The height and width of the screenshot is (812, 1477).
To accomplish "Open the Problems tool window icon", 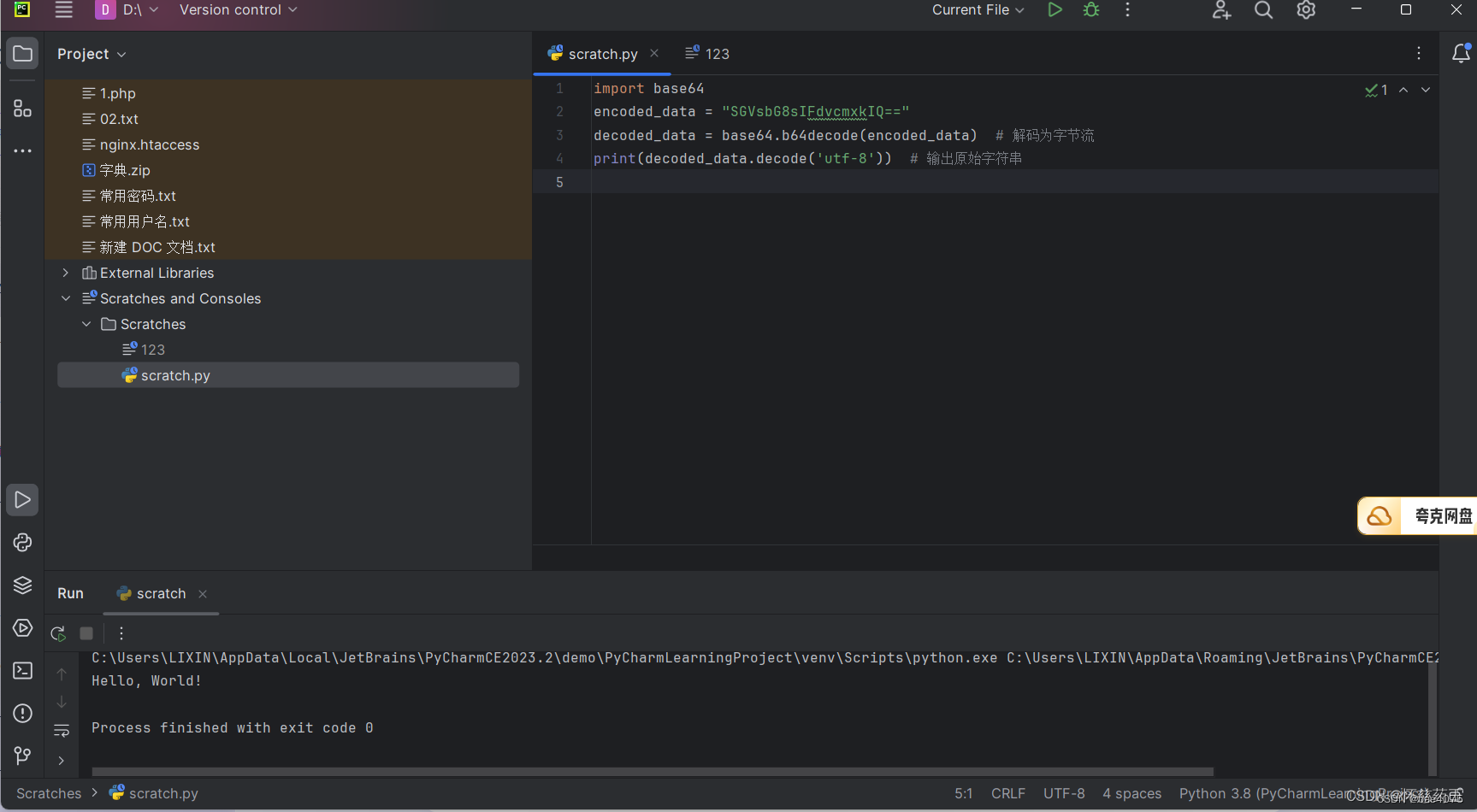I will [x=22, y=713].
